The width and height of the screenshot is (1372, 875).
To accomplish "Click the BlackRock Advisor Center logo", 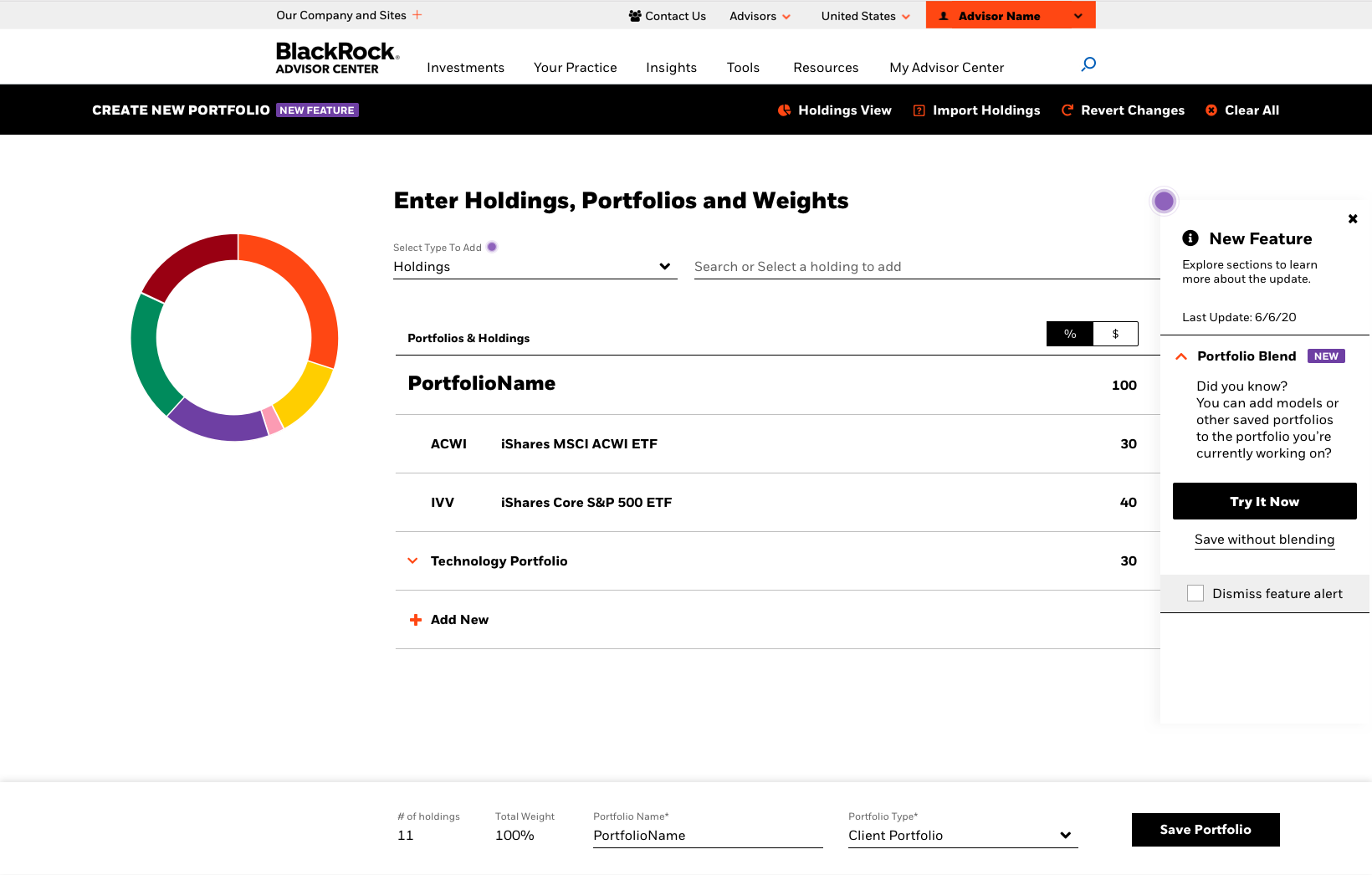I will point(338,58).
